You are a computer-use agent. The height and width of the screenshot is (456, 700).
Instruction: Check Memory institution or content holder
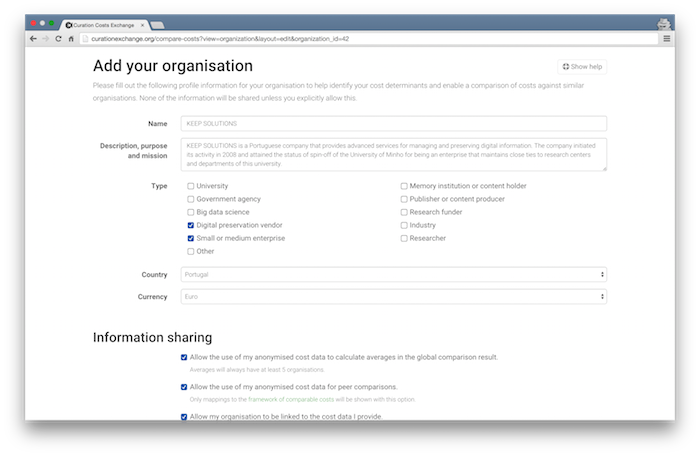pos(404,186)
